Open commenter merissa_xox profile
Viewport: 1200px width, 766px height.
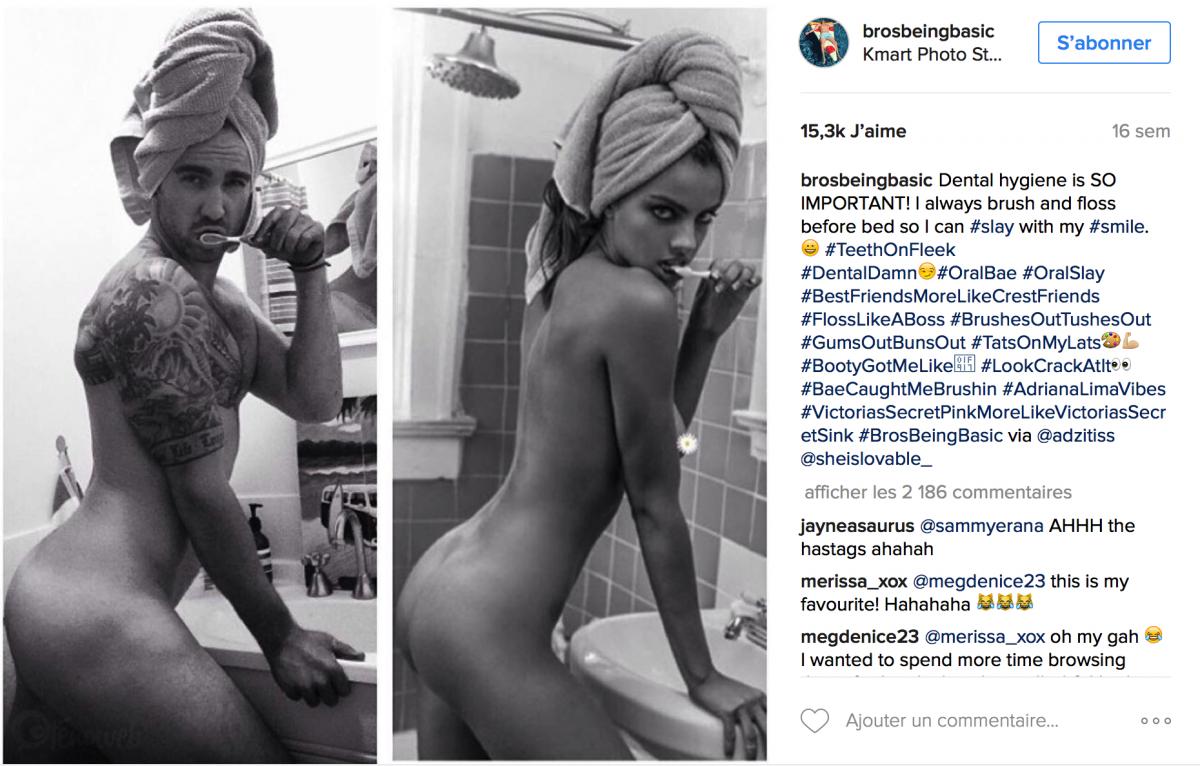click(855, 581)
